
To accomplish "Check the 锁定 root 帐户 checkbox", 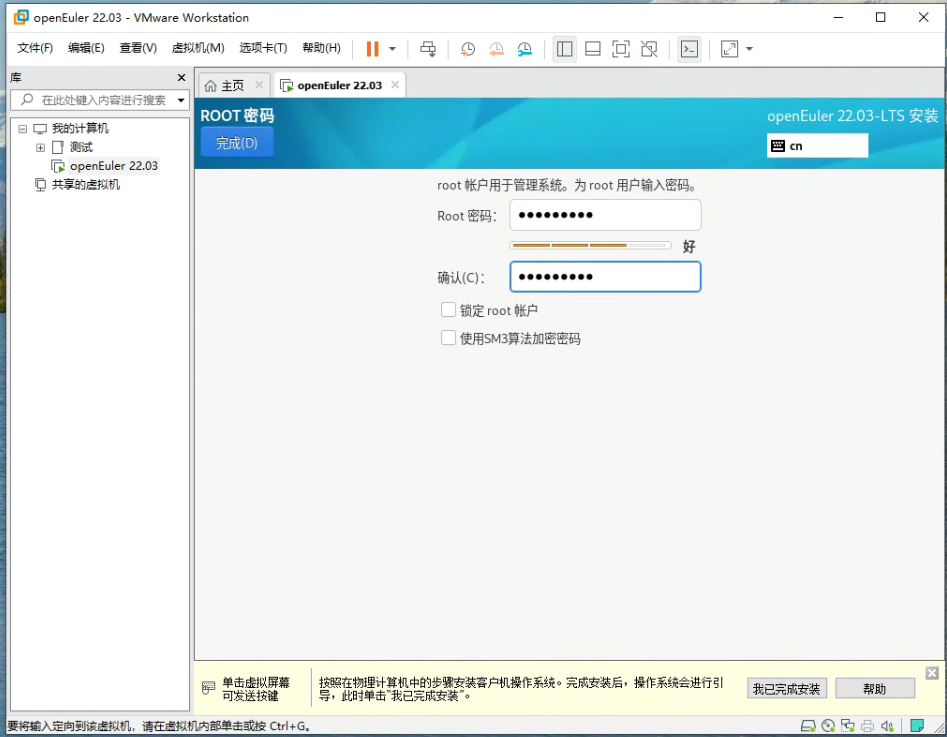I will point(448,310).
